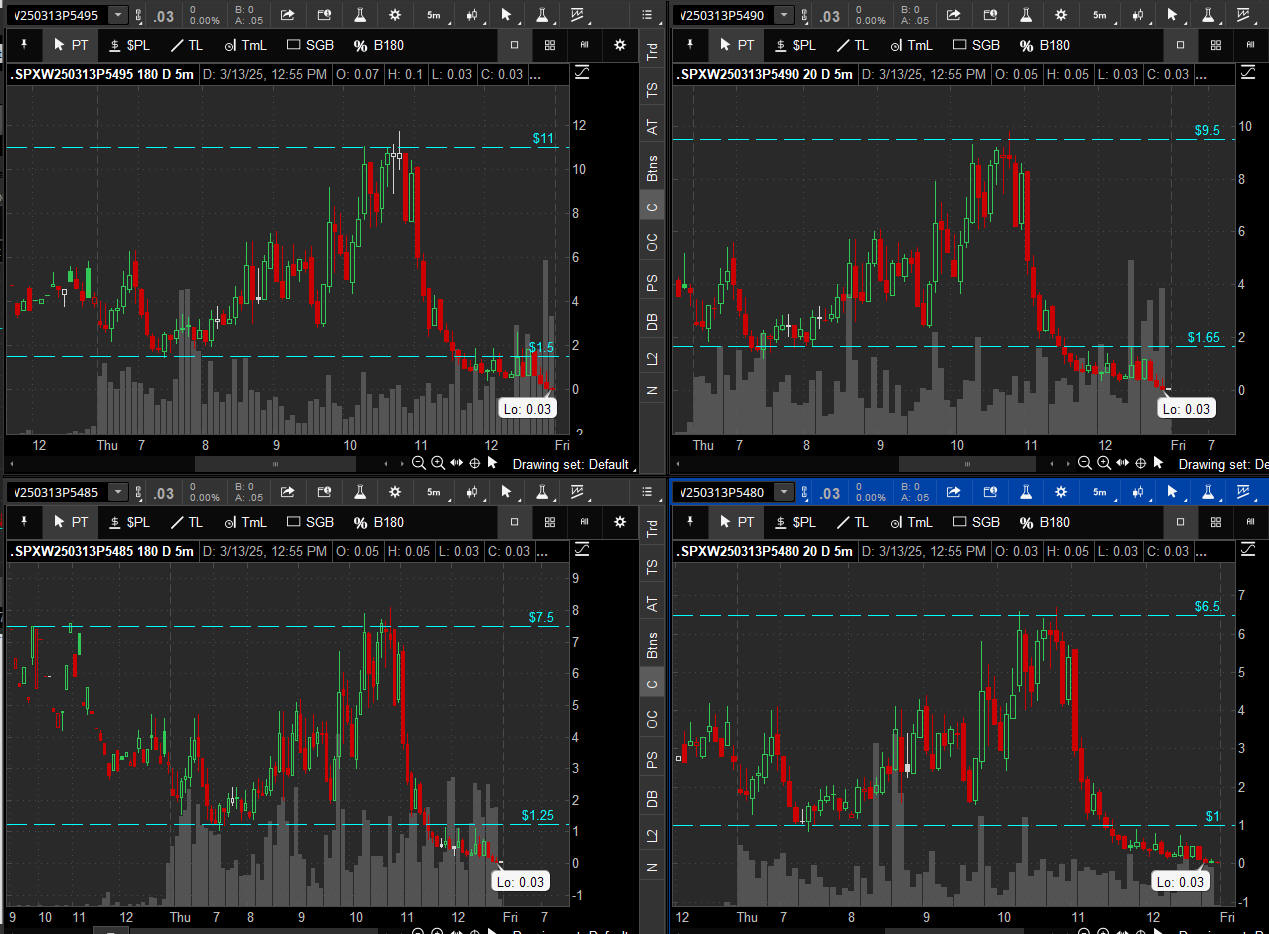1269x934 pixels.
Task: Click Share icon in P5495 chart header
Action: click(x=288, y=15)
